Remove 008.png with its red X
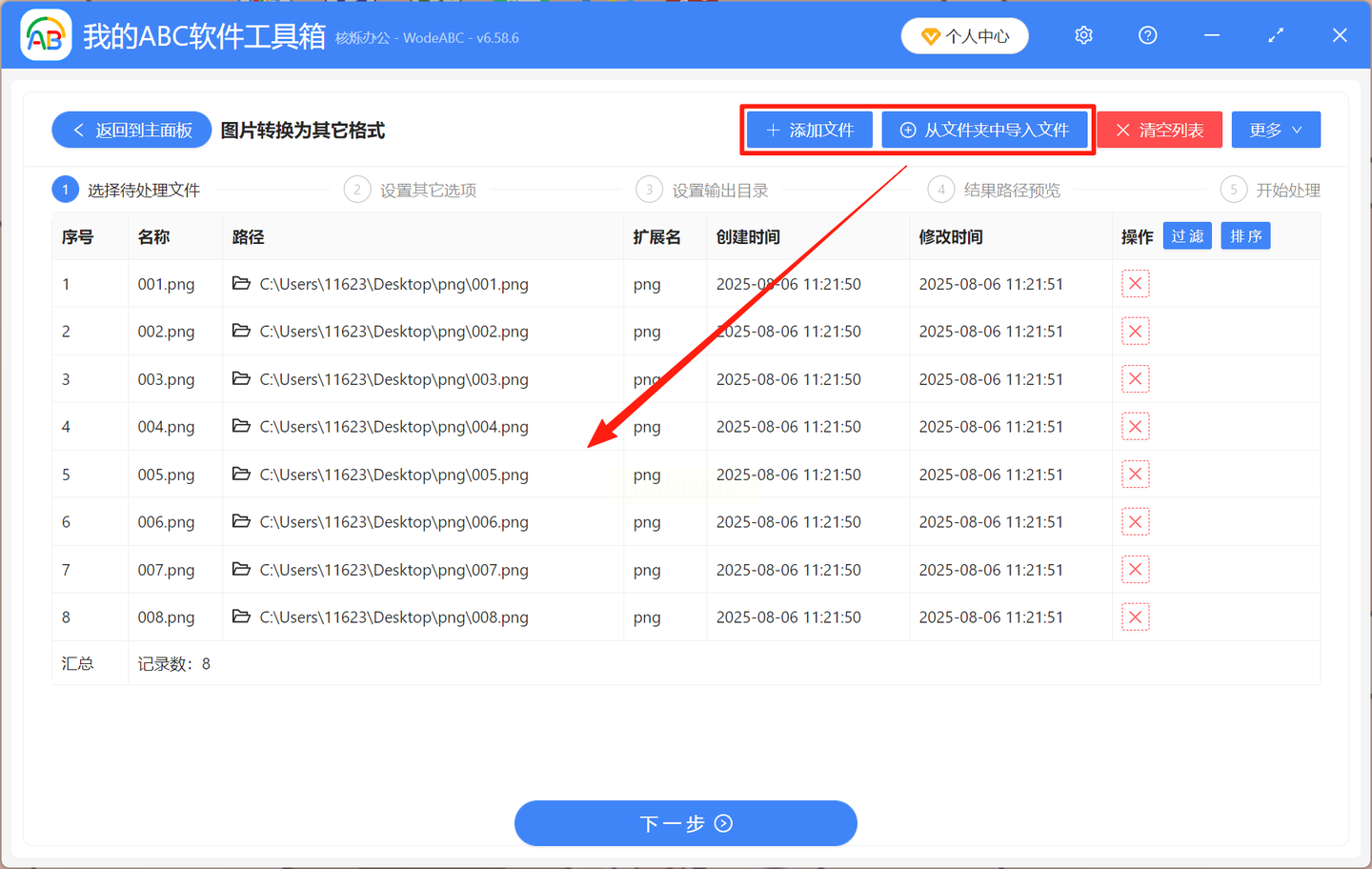Screen dimensions: 1372x869 point(1136,617)
